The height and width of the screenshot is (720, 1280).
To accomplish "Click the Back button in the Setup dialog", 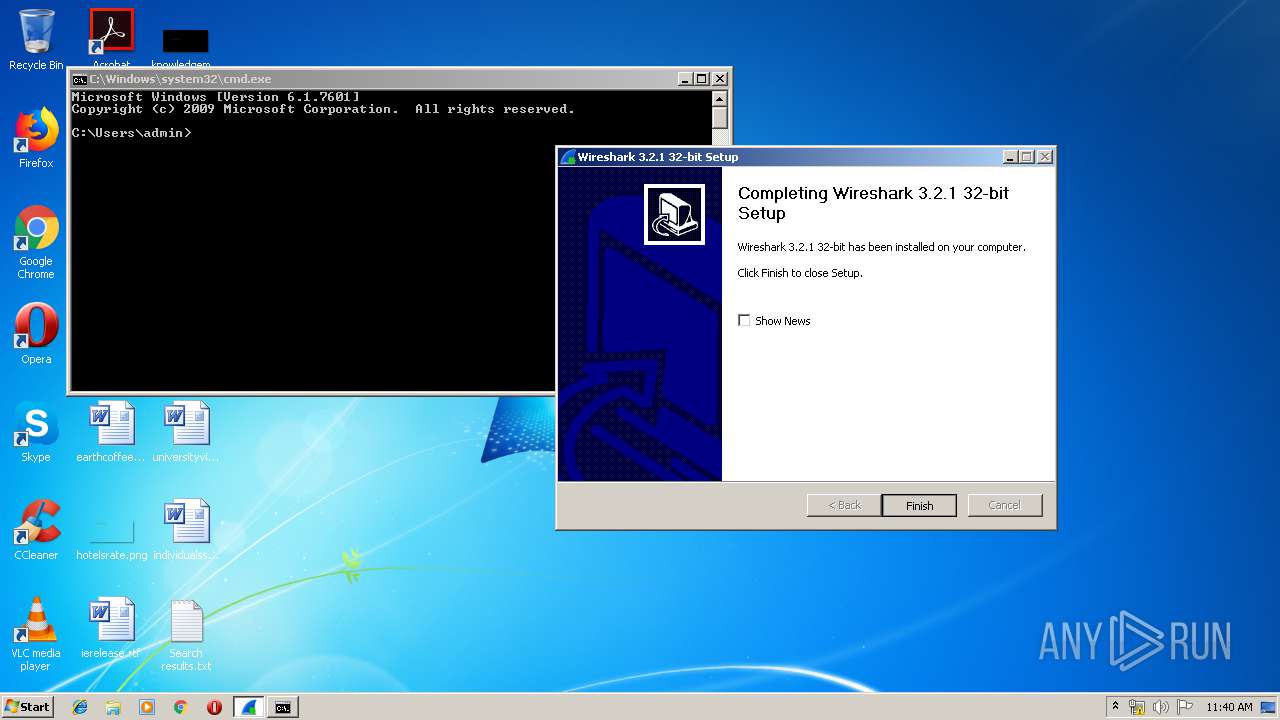I will click(844, 505).
